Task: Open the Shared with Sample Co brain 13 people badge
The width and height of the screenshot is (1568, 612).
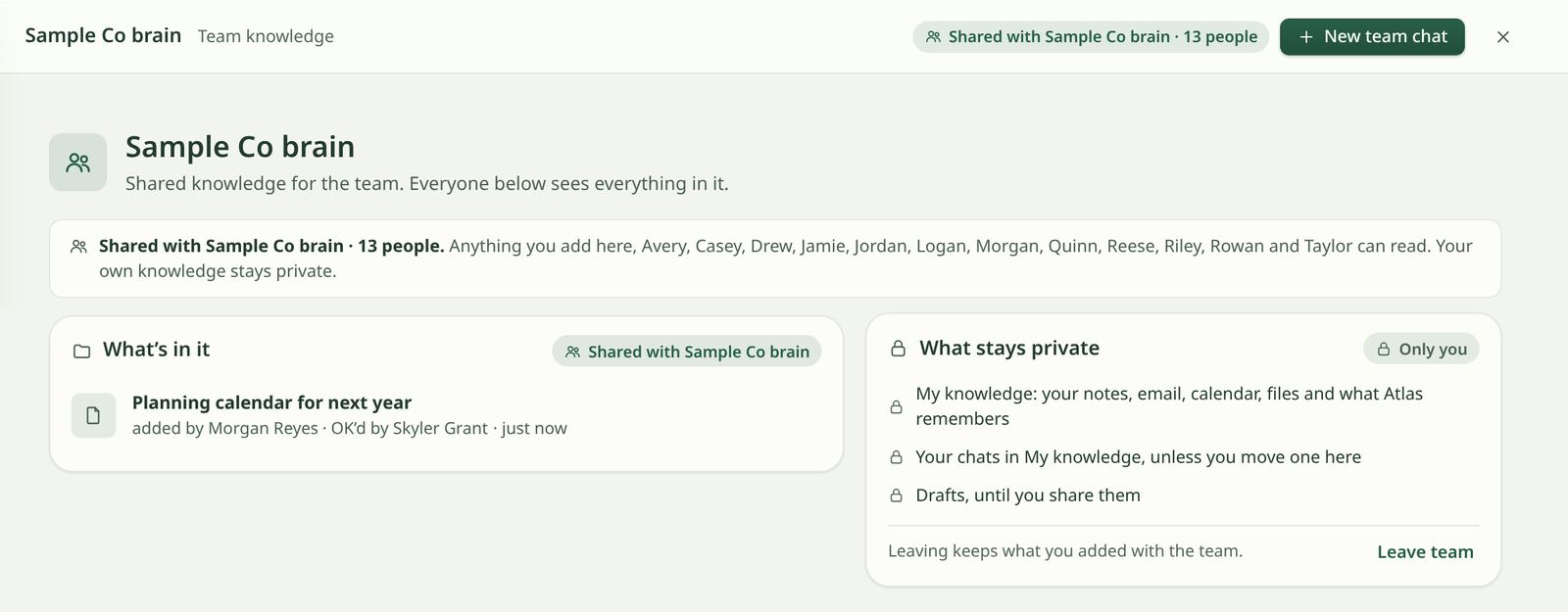Action: 1091,37
